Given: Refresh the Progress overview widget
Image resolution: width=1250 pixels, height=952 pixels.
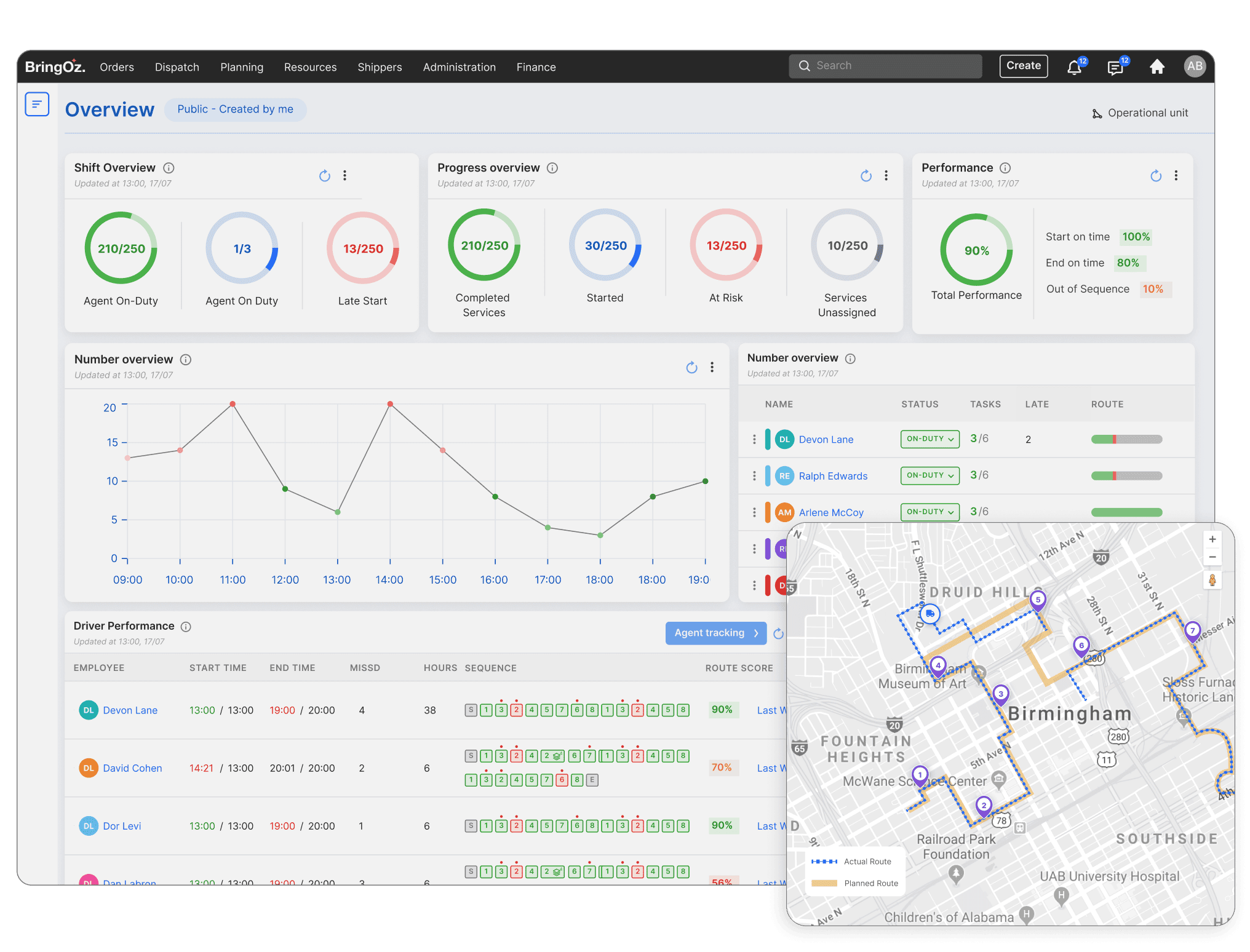Looking at the screenshot, I should 866,176.
